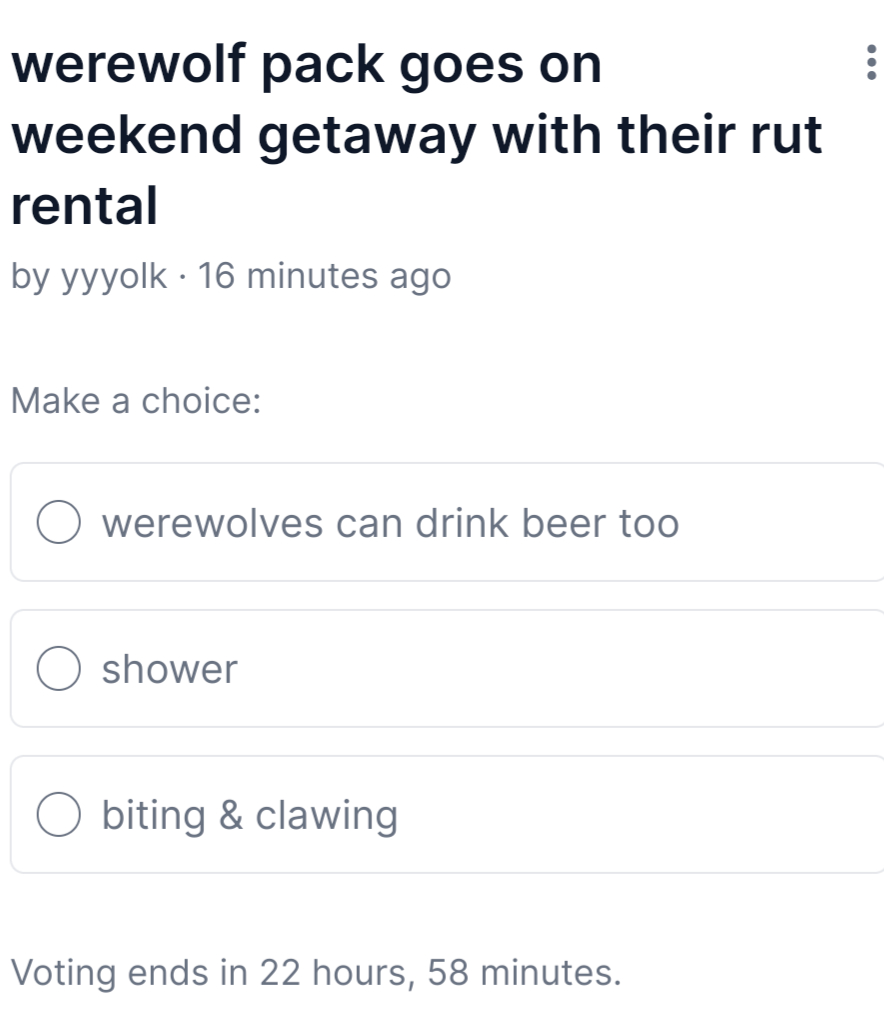Screen dimensions: 884x1030
Task: Click the "Make a choice:" prompt
Action: click(x=136, y=401)
